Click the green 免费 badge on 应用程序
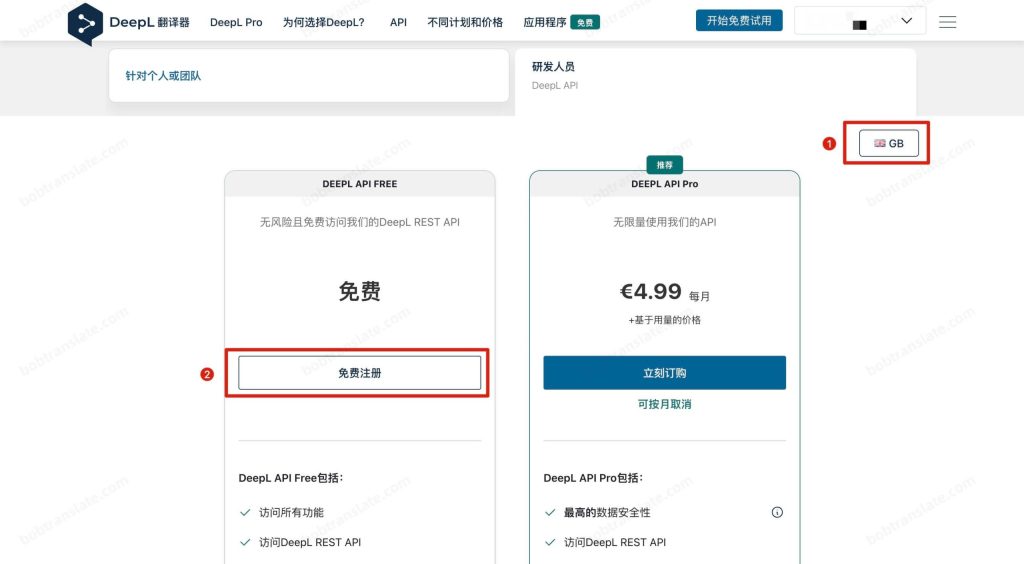Image resolution: width=1024 pixels, height=564 pixels. [585, 22]
